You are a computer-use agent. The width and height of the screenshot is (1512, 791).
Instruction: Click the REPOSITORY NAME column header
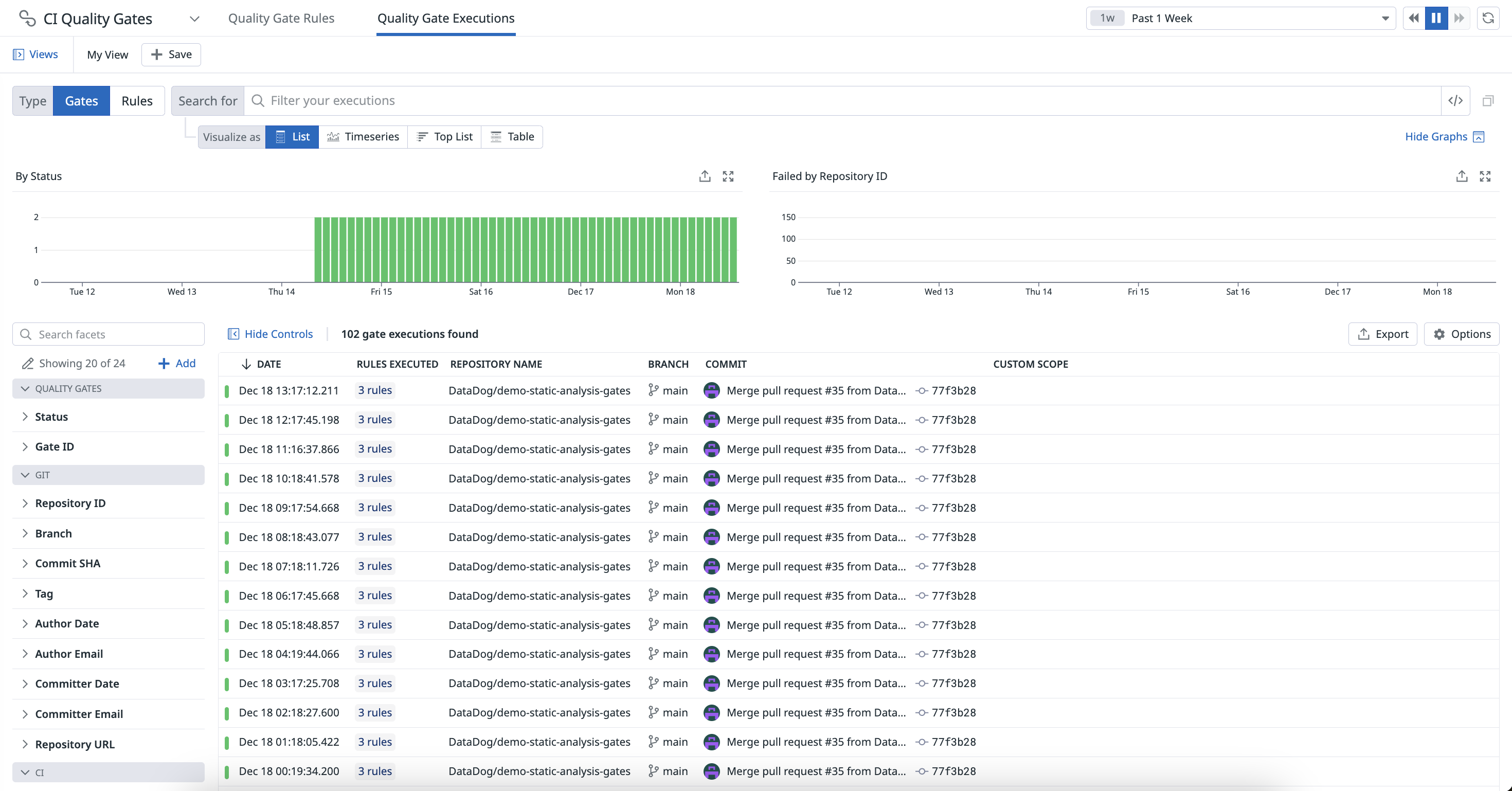pyautogui.click(x=496, y=364)
